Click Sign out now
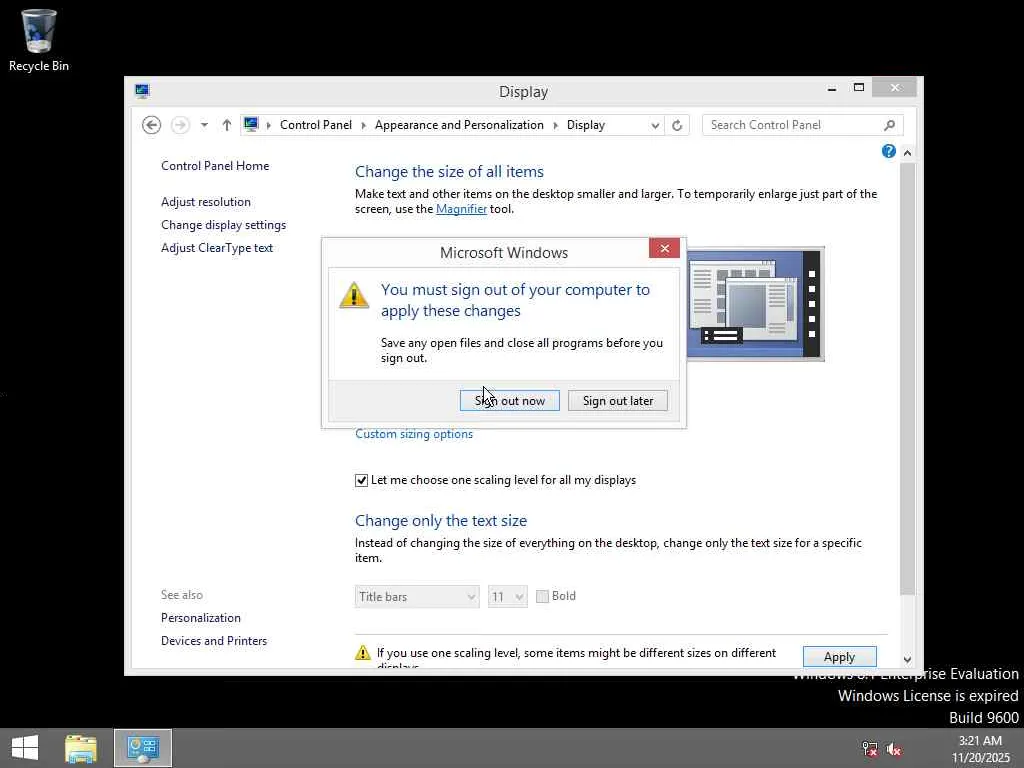Viewport: 1024px width, 768px height. [509, 400]
